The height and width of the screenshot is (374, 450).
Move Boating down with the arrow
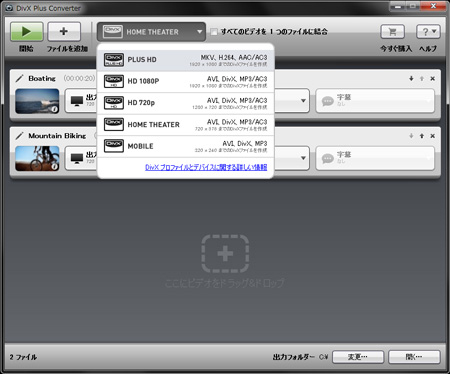coord(411,79)
